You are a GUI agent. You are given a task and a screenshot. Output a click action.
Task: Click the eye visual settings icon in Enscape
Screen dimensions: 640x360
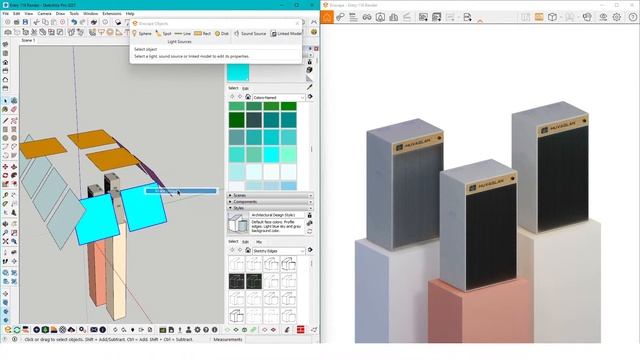point(603,17)
